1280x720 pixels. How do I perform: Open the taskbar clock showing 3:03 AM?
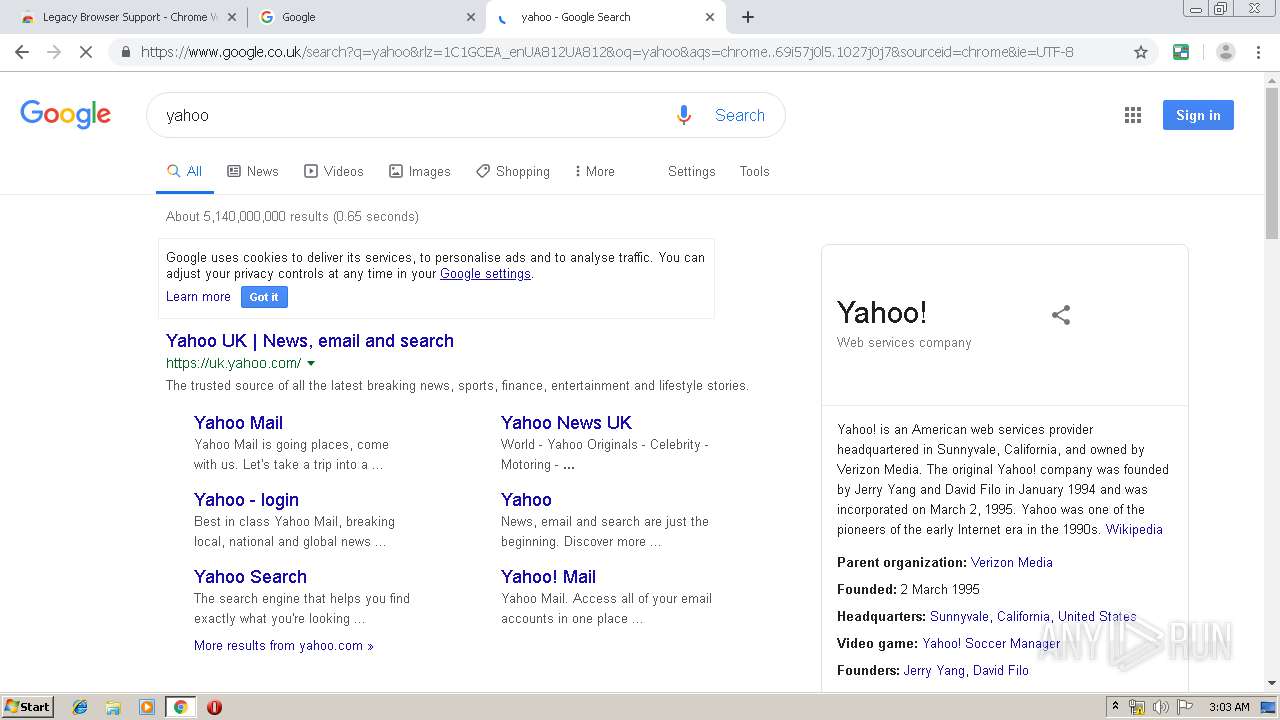coord(1229,707)
